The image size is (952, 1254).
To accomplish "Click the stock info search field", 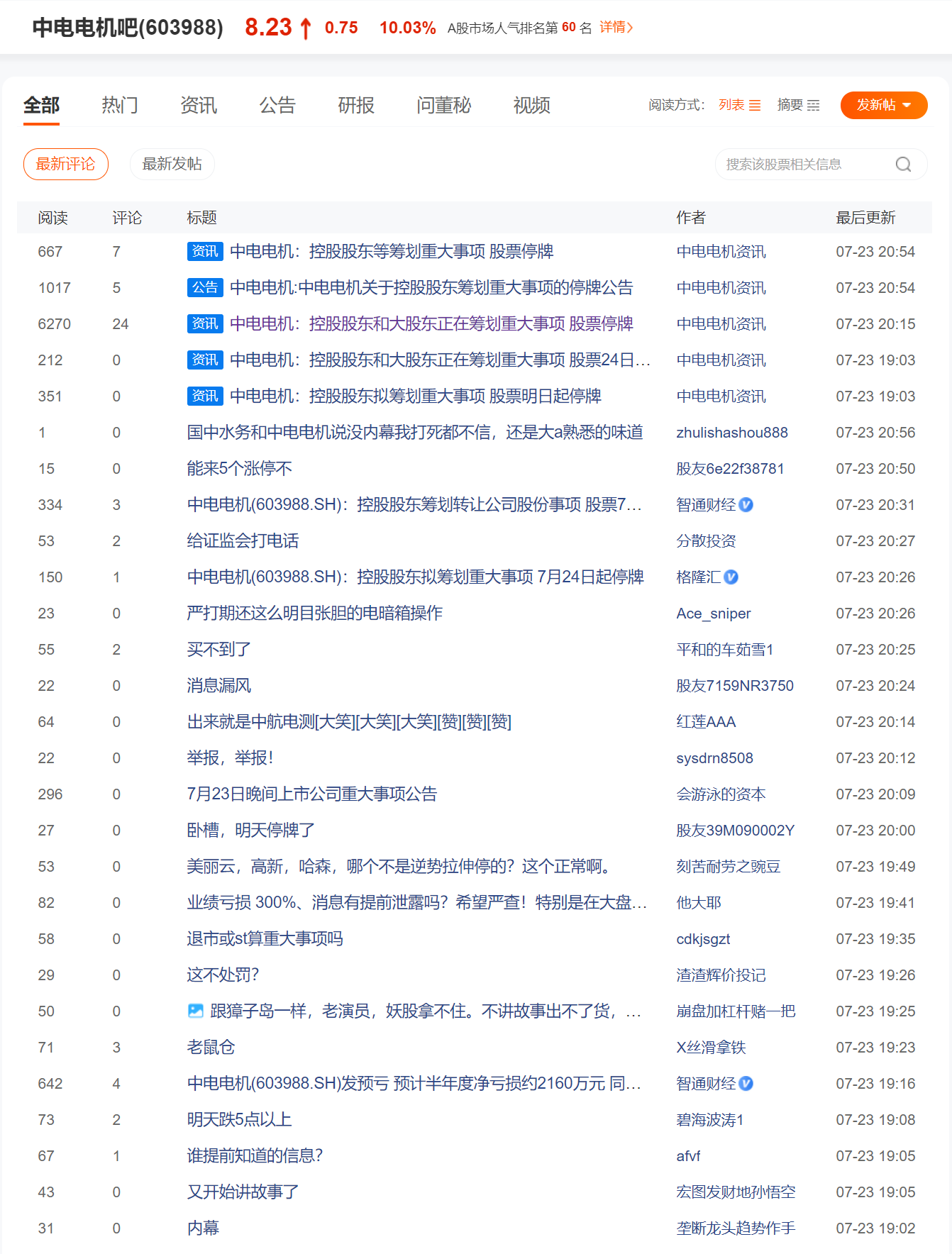I will tap(821, 165).
